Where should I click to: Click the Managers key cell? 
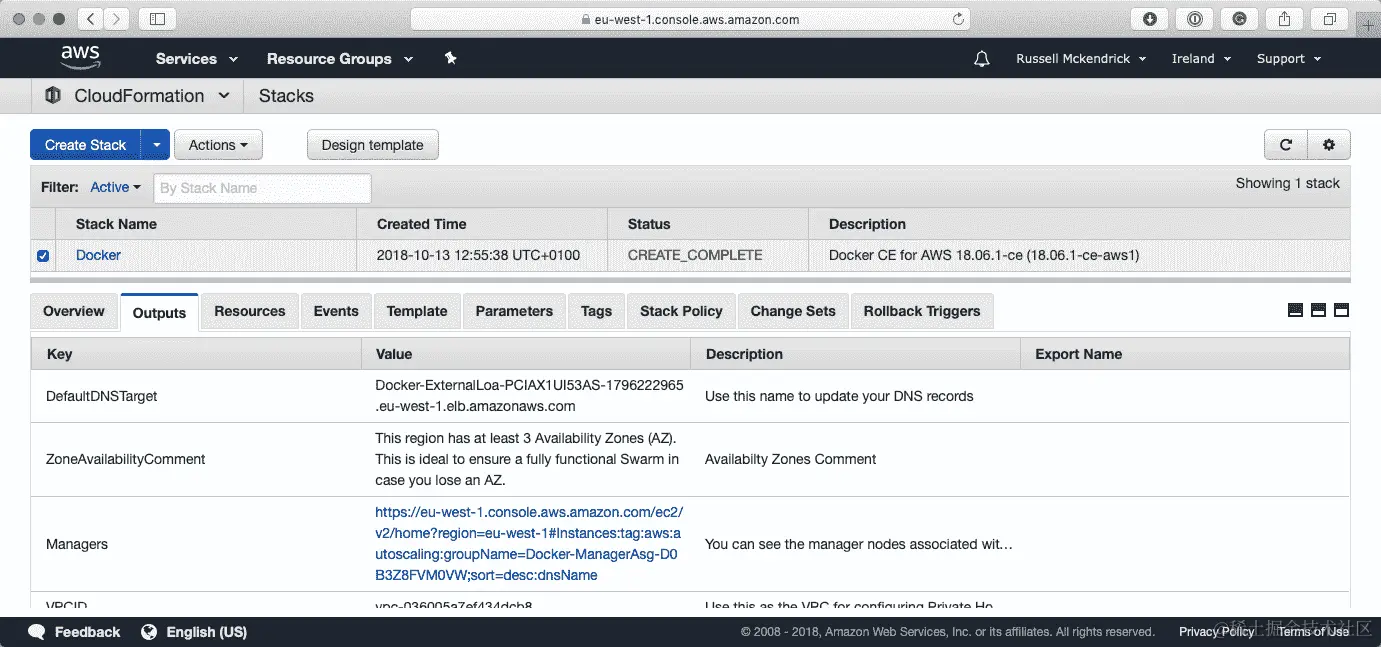(77, 544)
